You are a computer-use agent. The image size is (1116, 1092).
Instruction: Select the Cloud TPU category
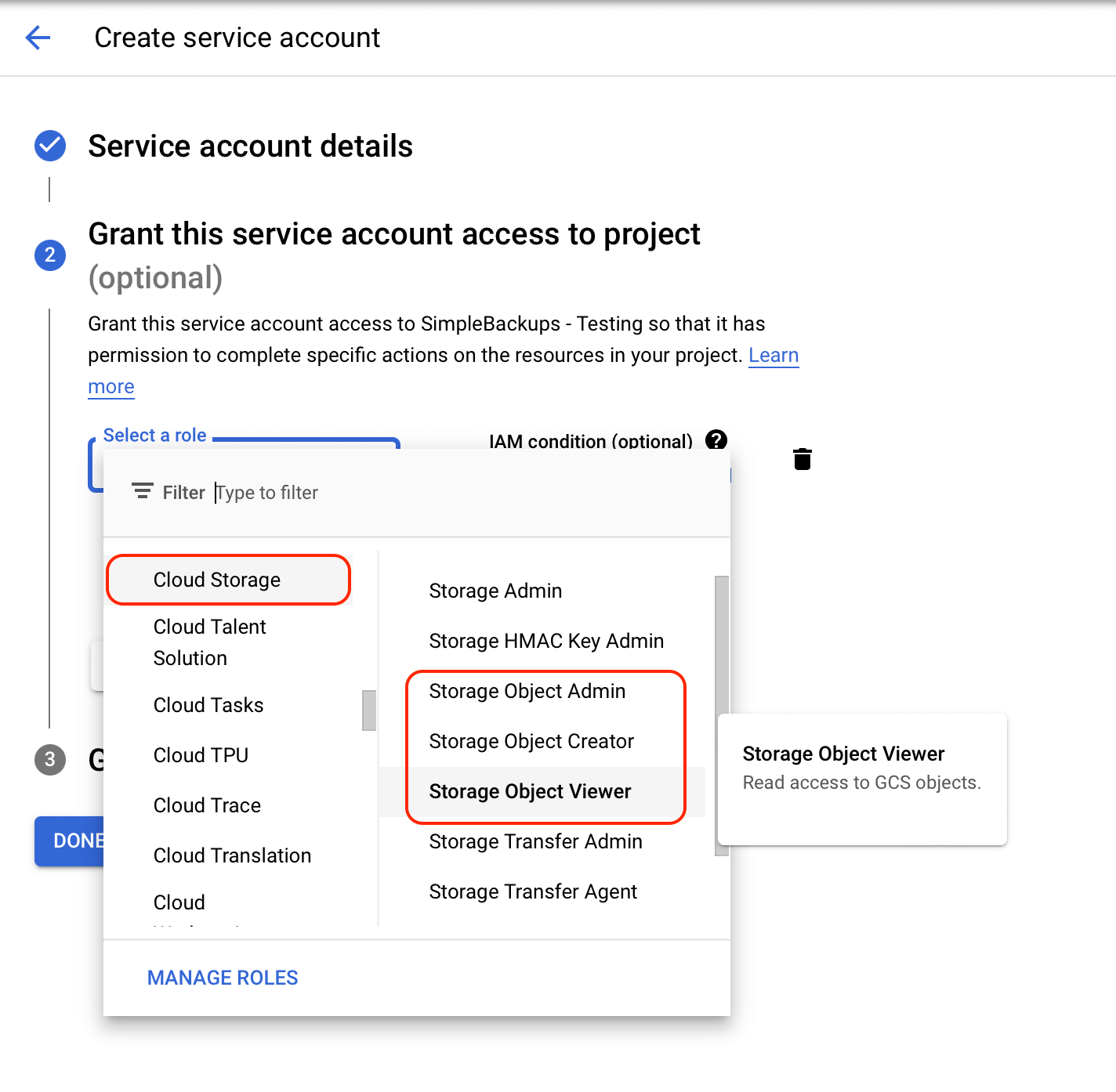coord(201,754)
